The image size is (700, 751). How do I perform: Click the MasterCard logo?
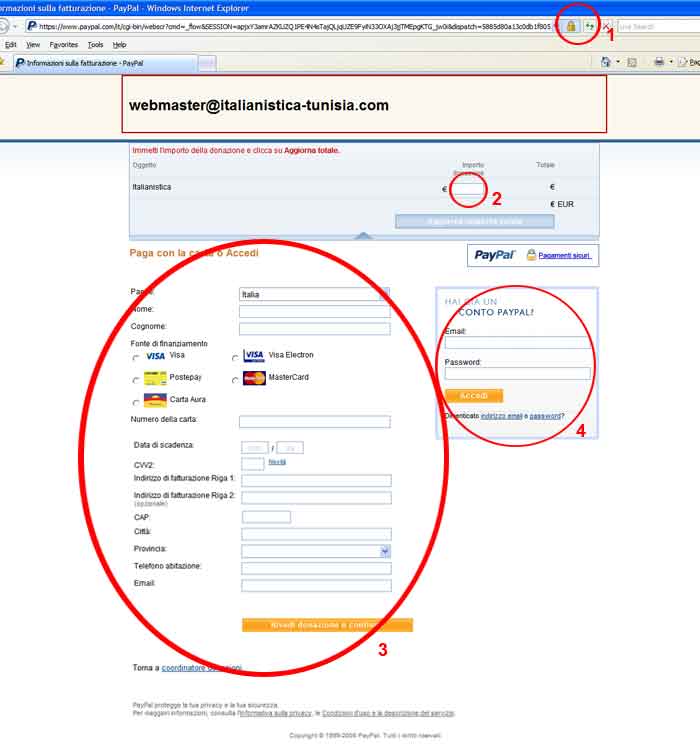(254, 378)
